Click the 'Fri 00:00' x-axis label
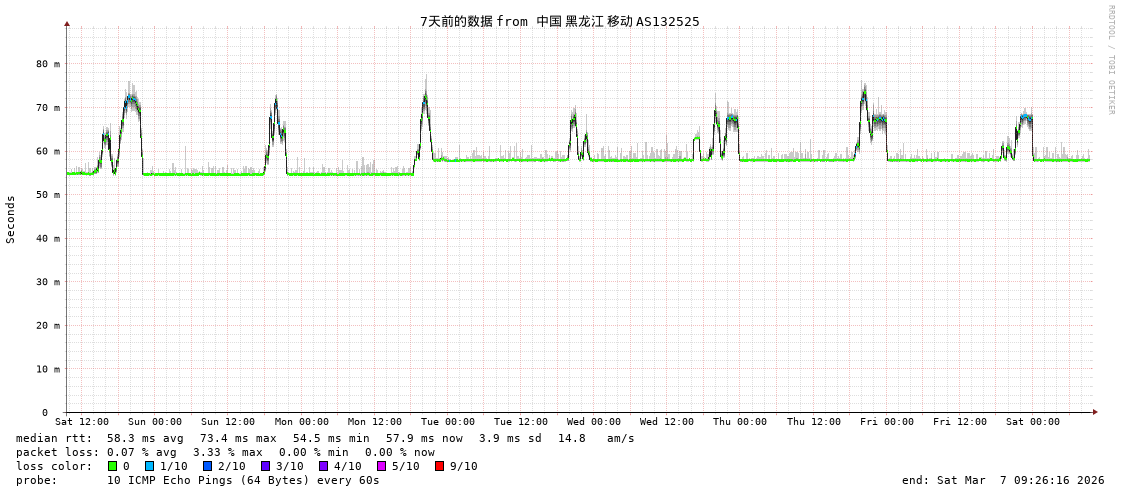Screen dimensions: 1121x494 click(x=887, y=422)
